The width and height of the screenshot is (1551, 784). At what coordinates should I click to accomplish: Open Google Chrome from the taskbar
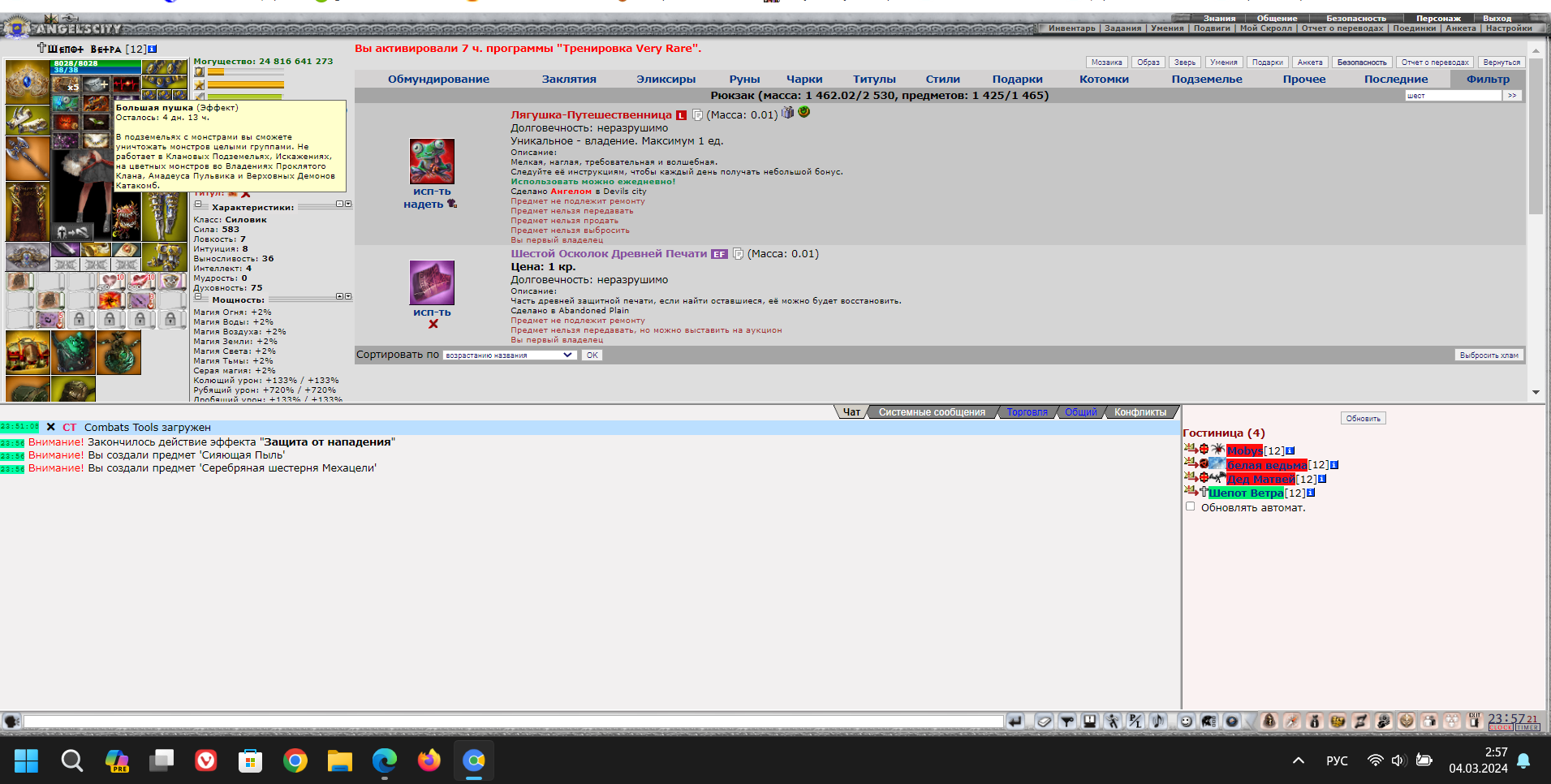click(x=295, y=760)
